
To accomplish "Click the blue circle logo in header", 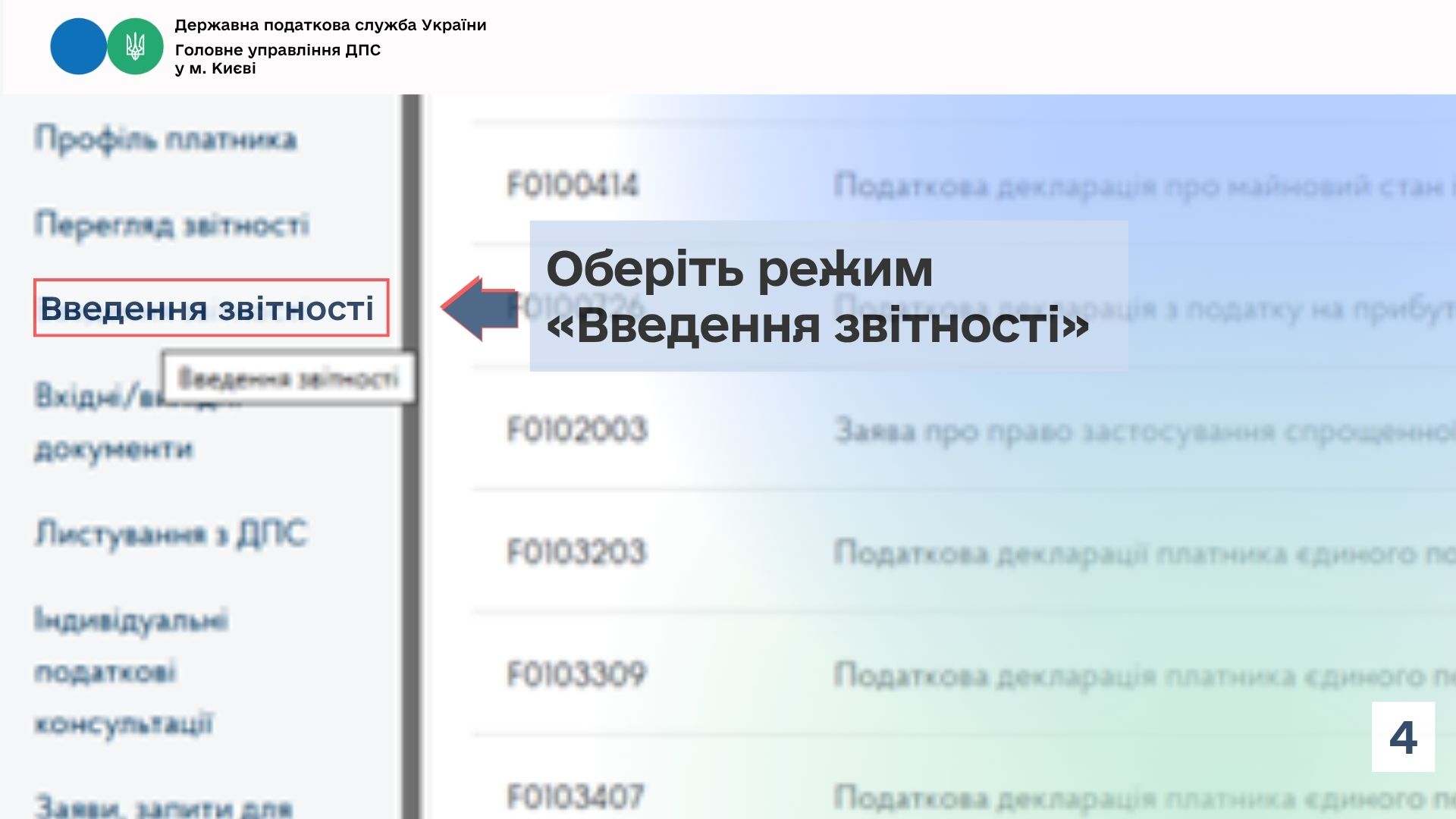I will coord(78,46).
